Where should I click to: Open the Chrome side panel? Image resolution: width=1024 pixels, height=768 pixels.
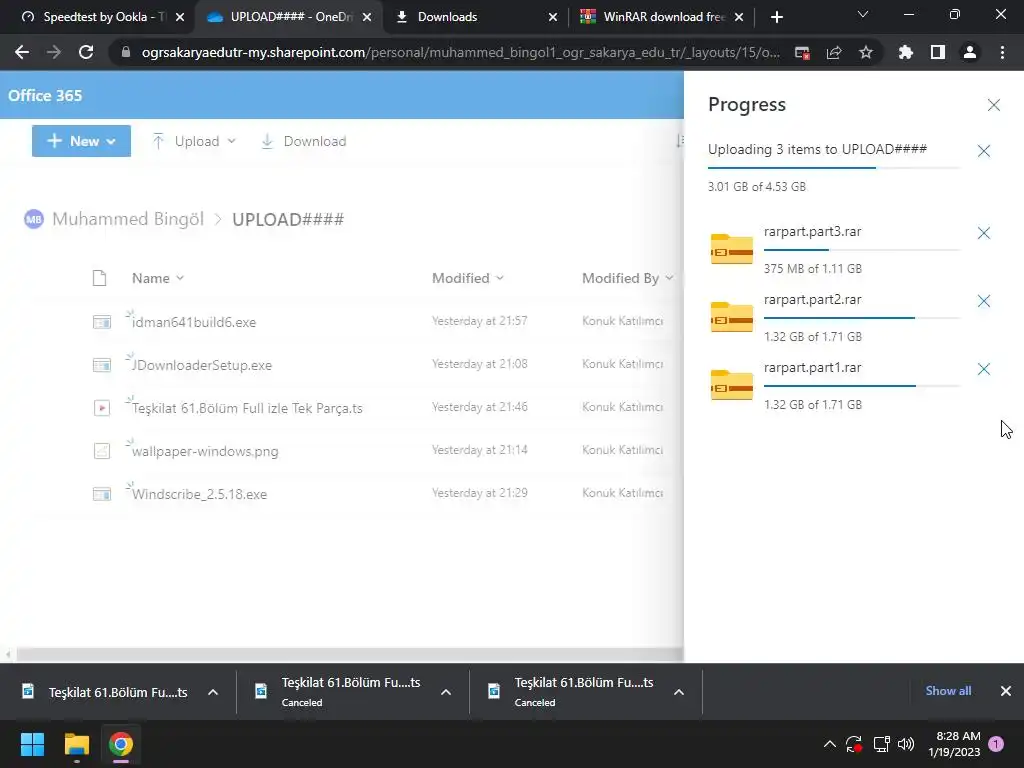click(938, 52)
